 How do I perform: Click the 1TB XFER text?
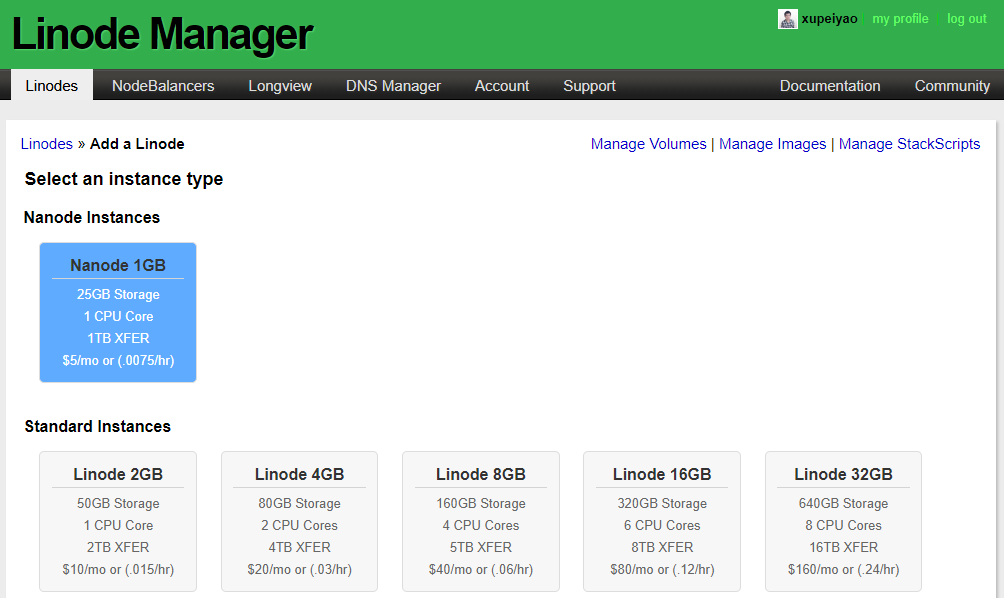(x=118, y=338)
